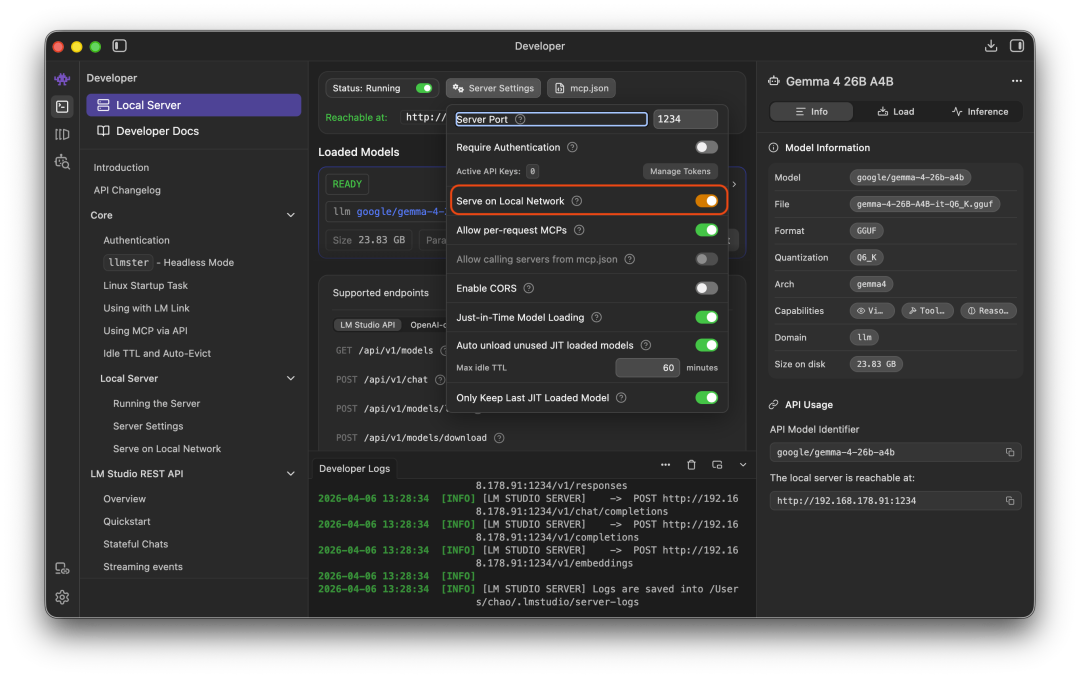The width and height of the screenshot is (1080, 678).
Task: Collapse the Local Server docs subsection
Action: click(x=291, y=379)
